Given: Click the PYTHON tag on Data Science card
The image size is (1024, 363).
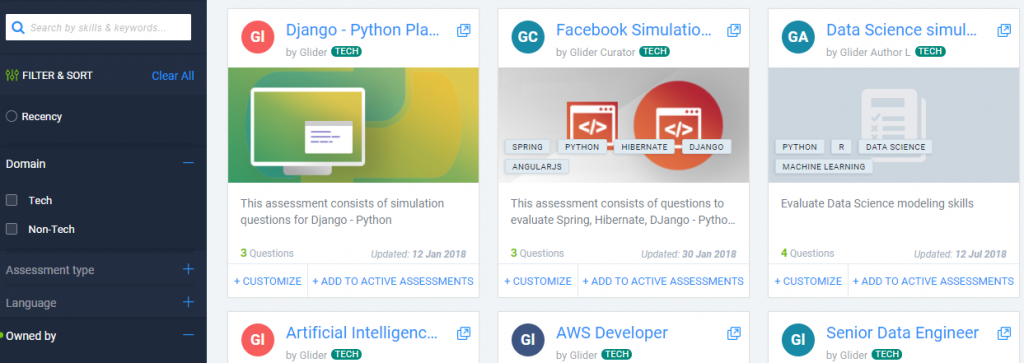Looking at the screenshot, I should (x=799, y=147).
